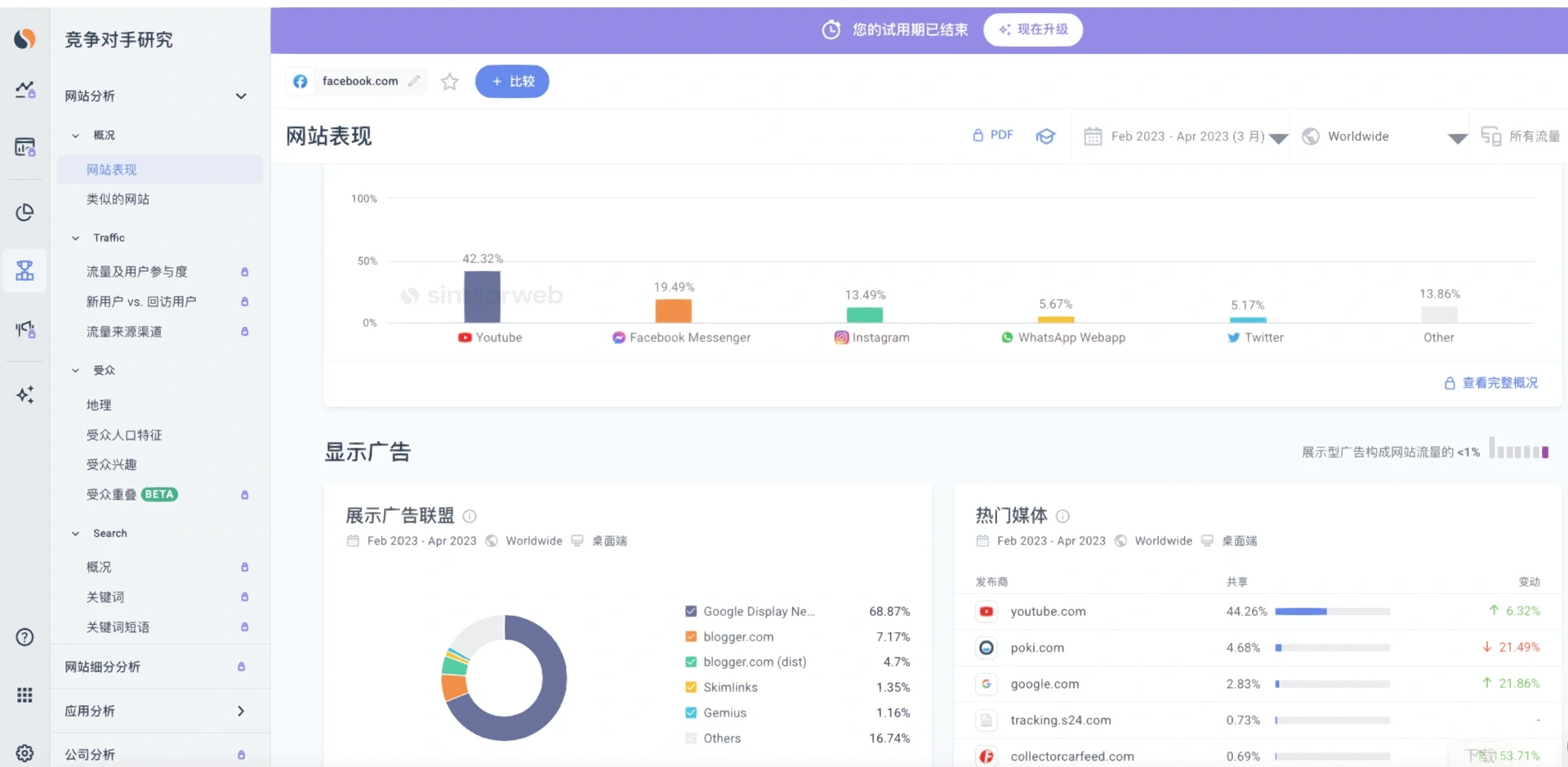Screen dimensions: 1568x767
Task: Toggle the blogger.com (dist) checkbox
Action: (691, 662)
